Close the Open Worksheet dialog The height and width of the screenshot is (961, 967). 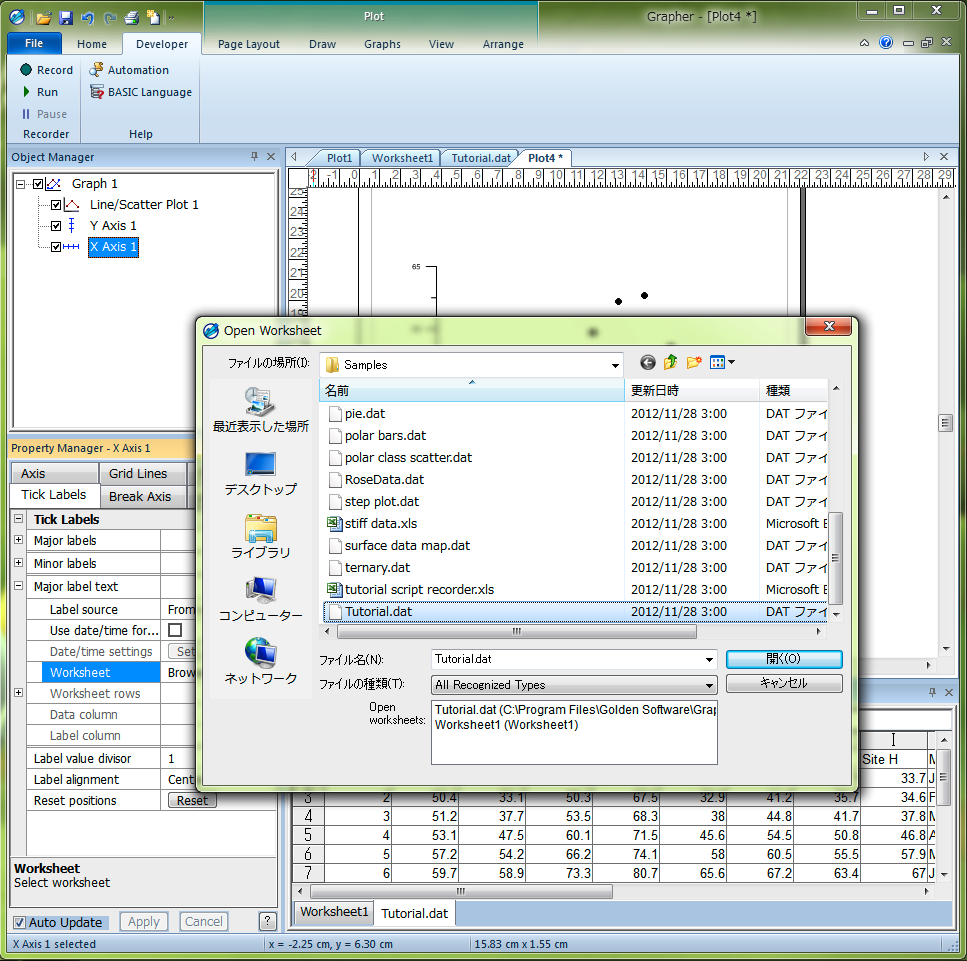pos(829,326)
